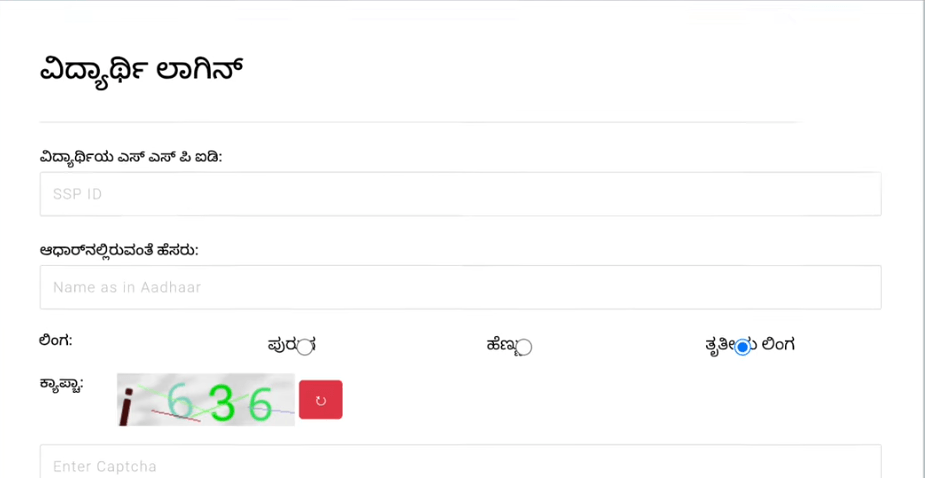
Task: Click the ಆಧಾರ್‌ನಲ್ಲಿರುವಂತೆ ಹೆಸರು label
Action: [118, 250]
